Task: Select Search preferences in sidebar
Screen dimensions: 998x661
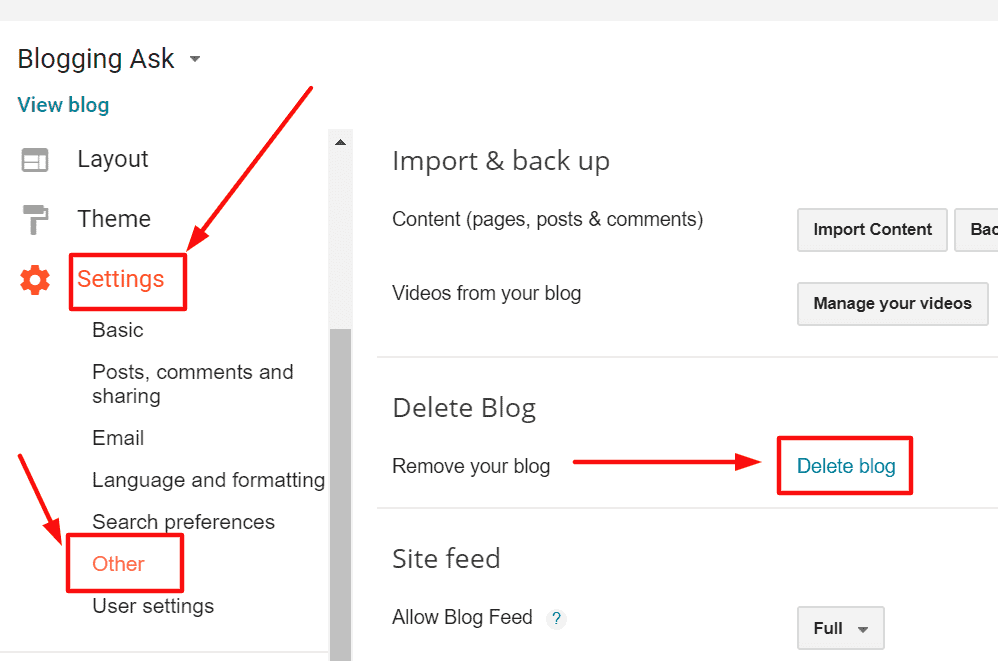Action: (x=183, y=522)
